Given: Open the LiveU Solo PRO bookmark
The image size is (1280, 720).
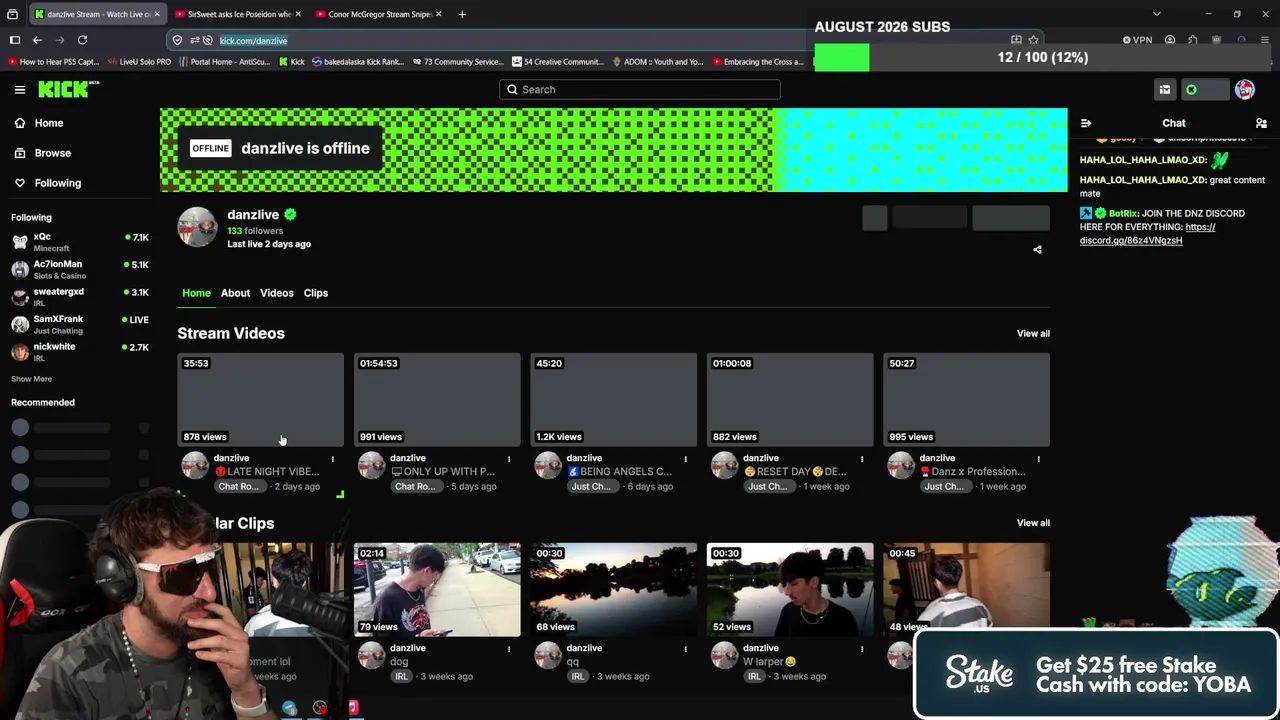Looking at the screenshot, I should pyautogui.click(x=139, y=62).
